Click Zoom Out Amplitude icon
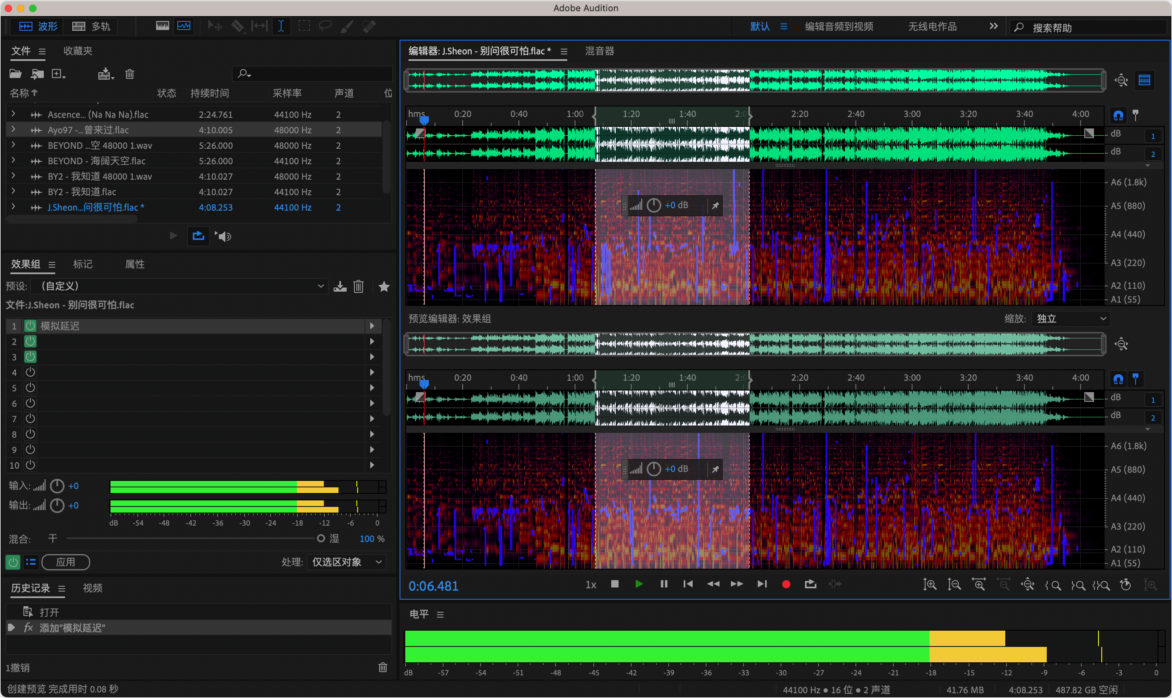Image resolution: width=1172 pixels, height=698 pixels. [x=954, y=585]
